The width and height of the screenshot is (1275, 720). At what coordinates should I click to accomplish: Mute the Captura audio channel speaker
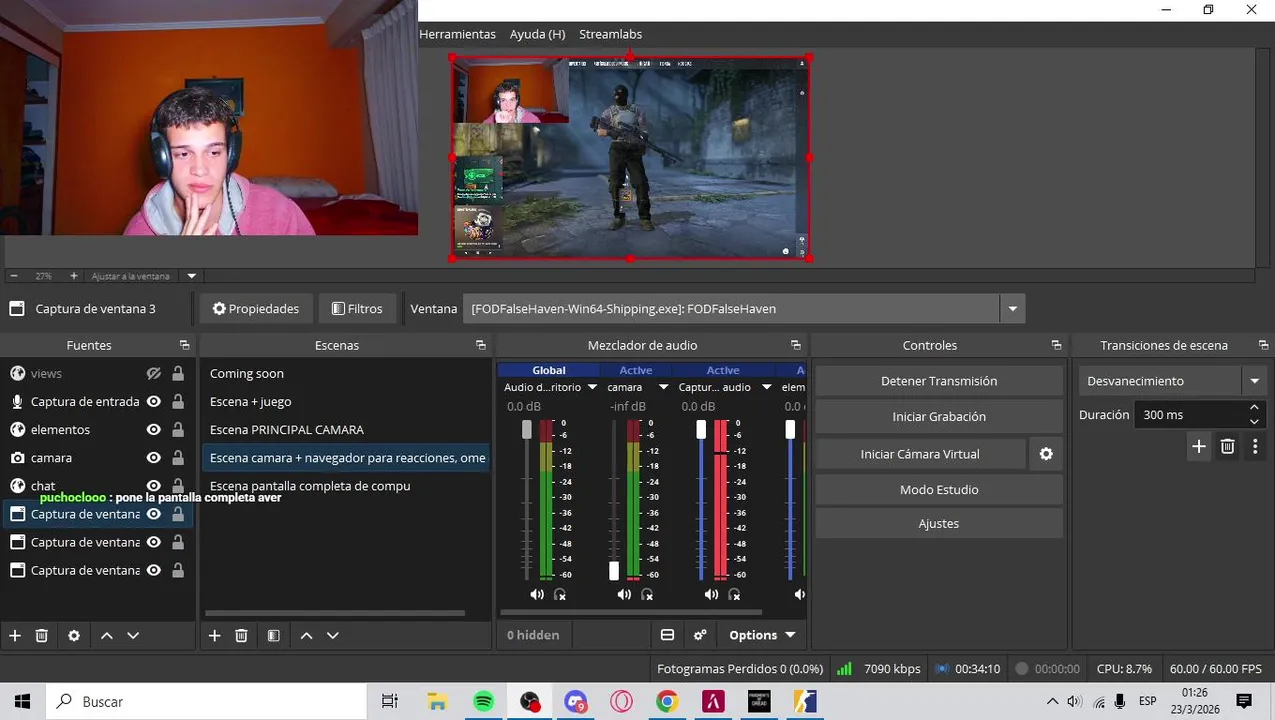click(x=711, y=594)
